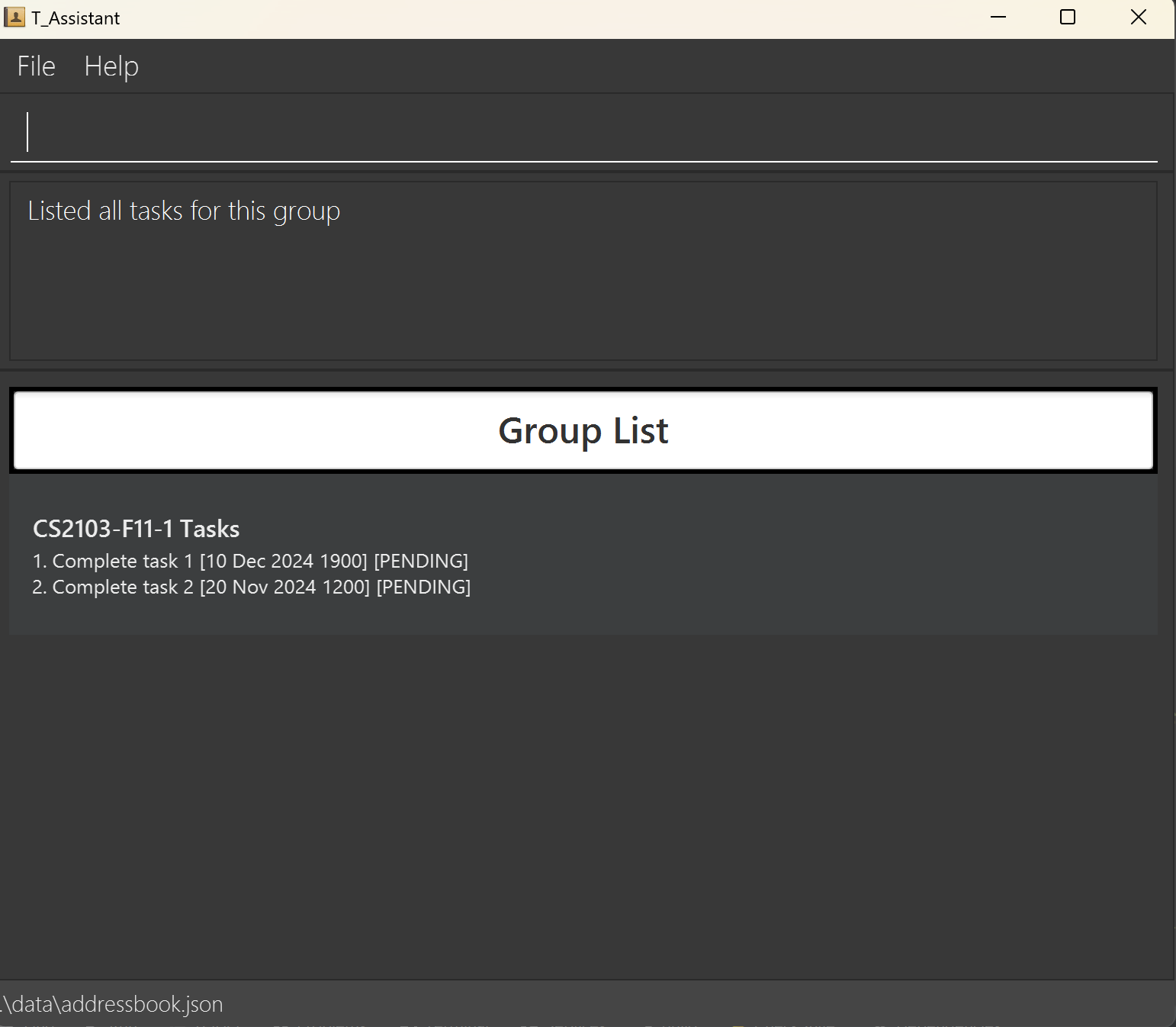Close the T_Assistant window
The width and height of the screenshot is (1176, 1027).
click(1138, 18)
